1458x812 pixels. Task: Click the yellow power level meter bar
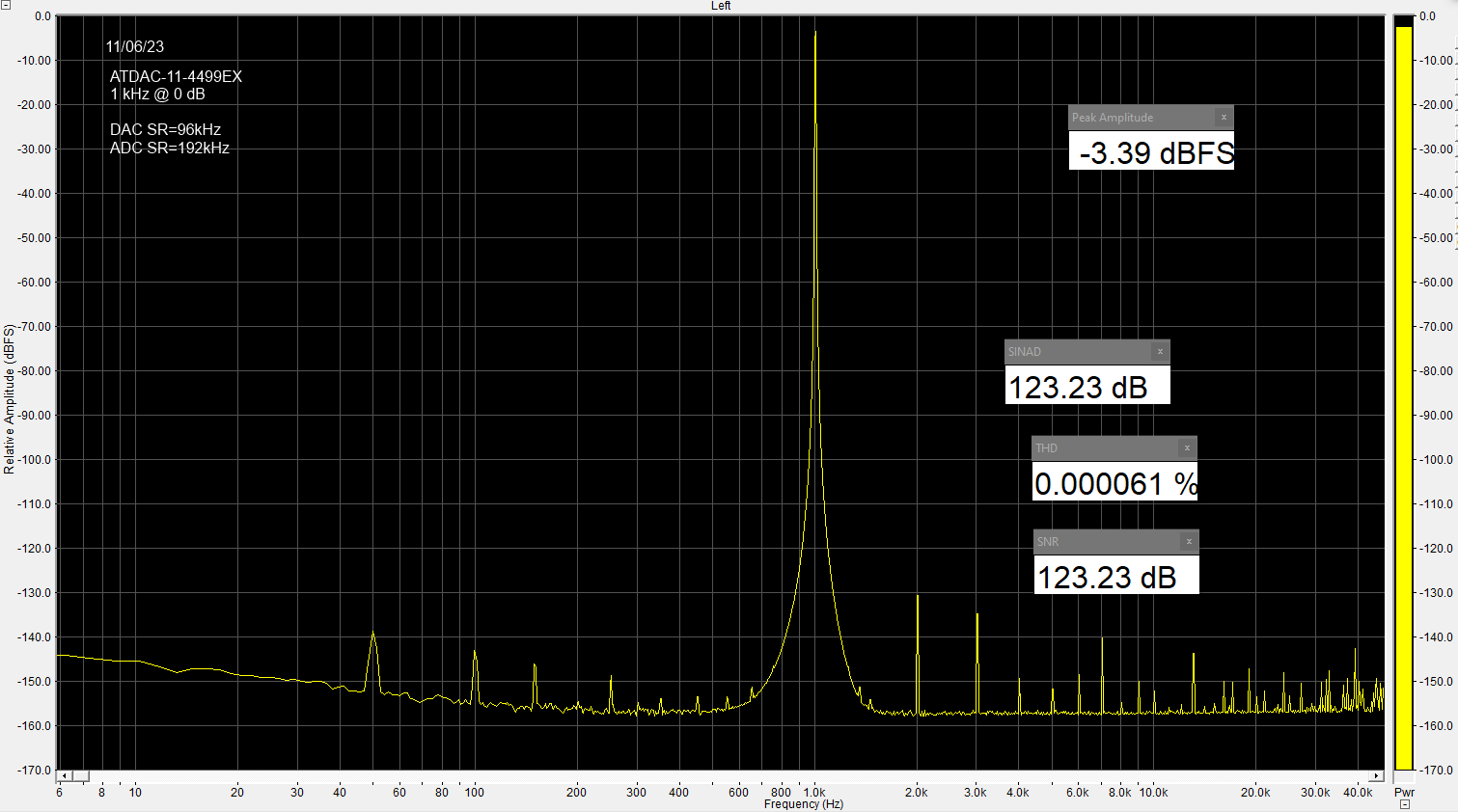[x=1404, y=397]
